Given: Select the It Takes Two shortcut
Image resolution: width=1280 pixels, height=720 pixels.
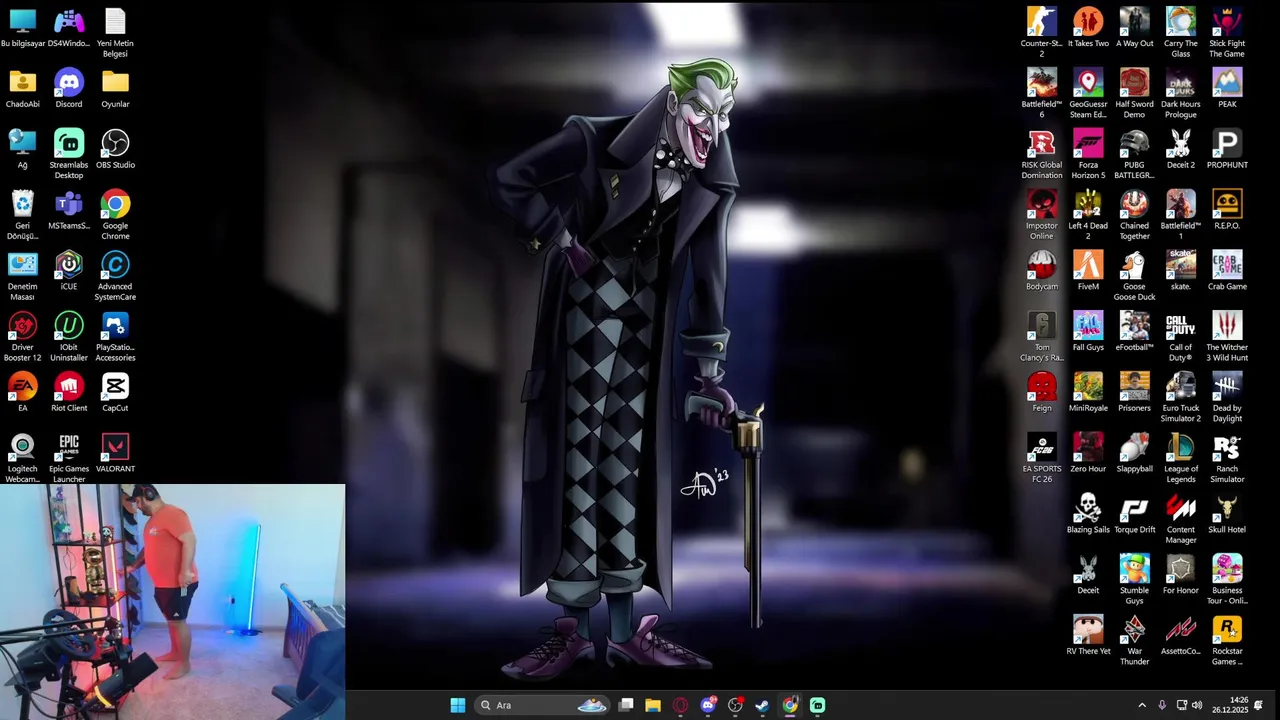Looking at the screenshot, I should click(1088, 28).
